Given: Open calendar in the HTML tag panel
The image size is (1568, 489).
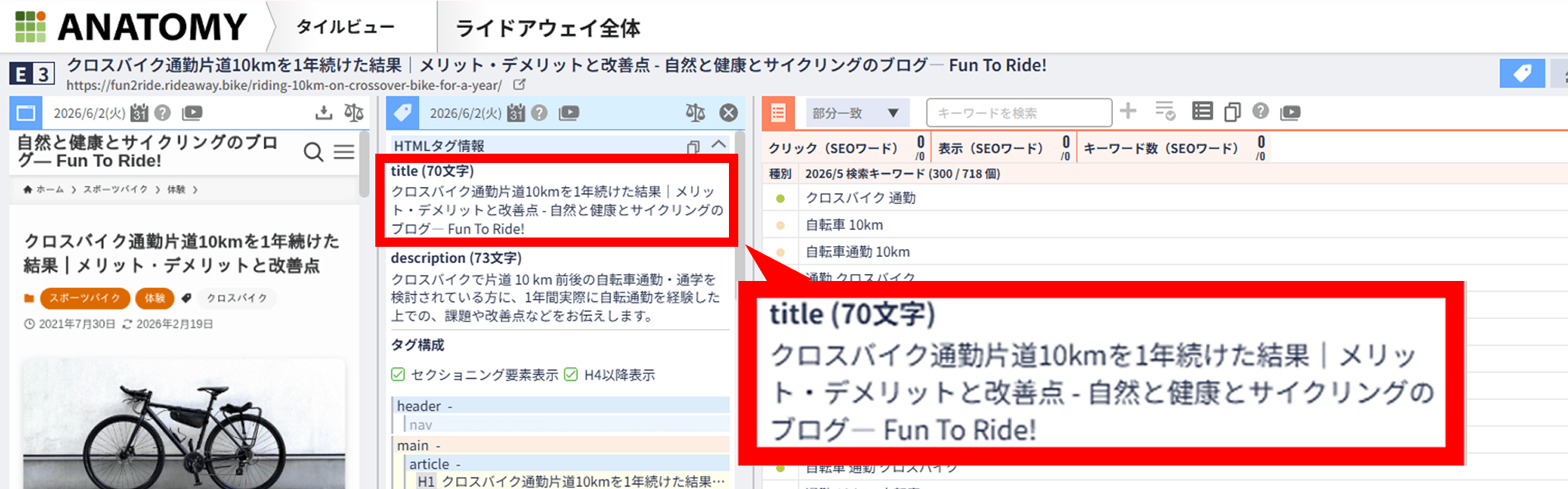Looking at the screenshot, I should pos(516,113).
